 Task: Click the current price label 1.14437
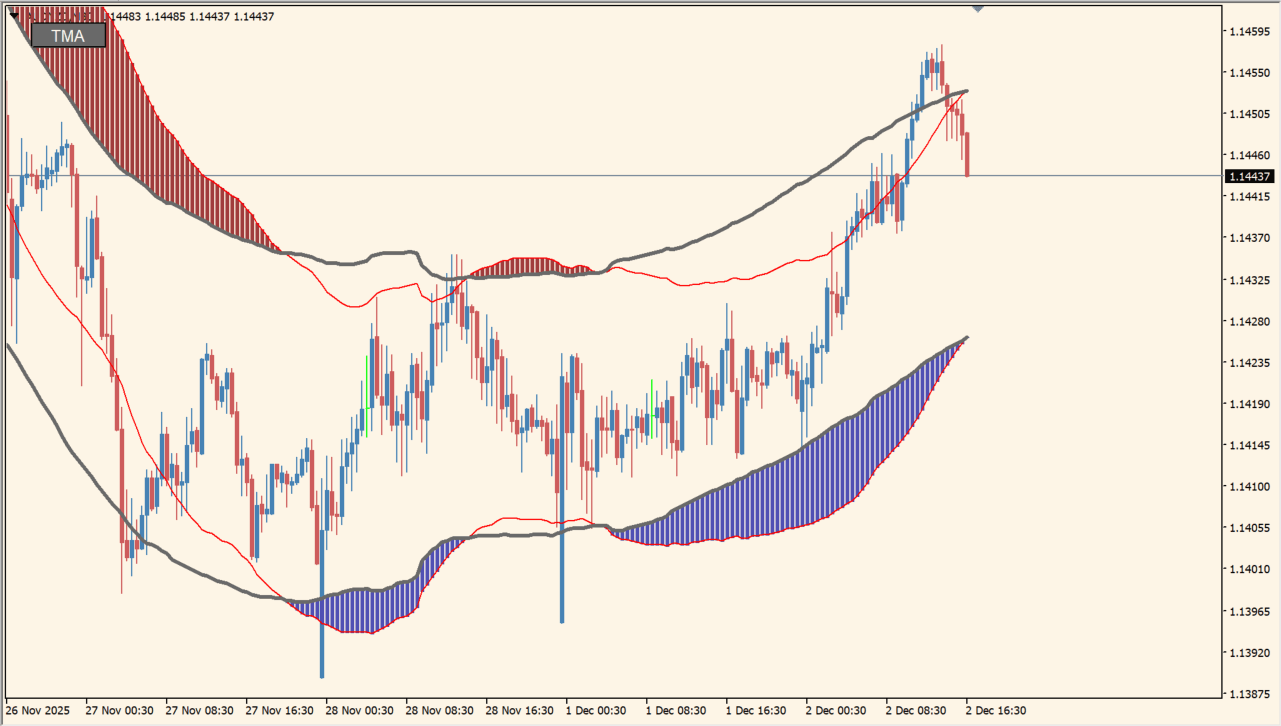(x=1250, y=176)
